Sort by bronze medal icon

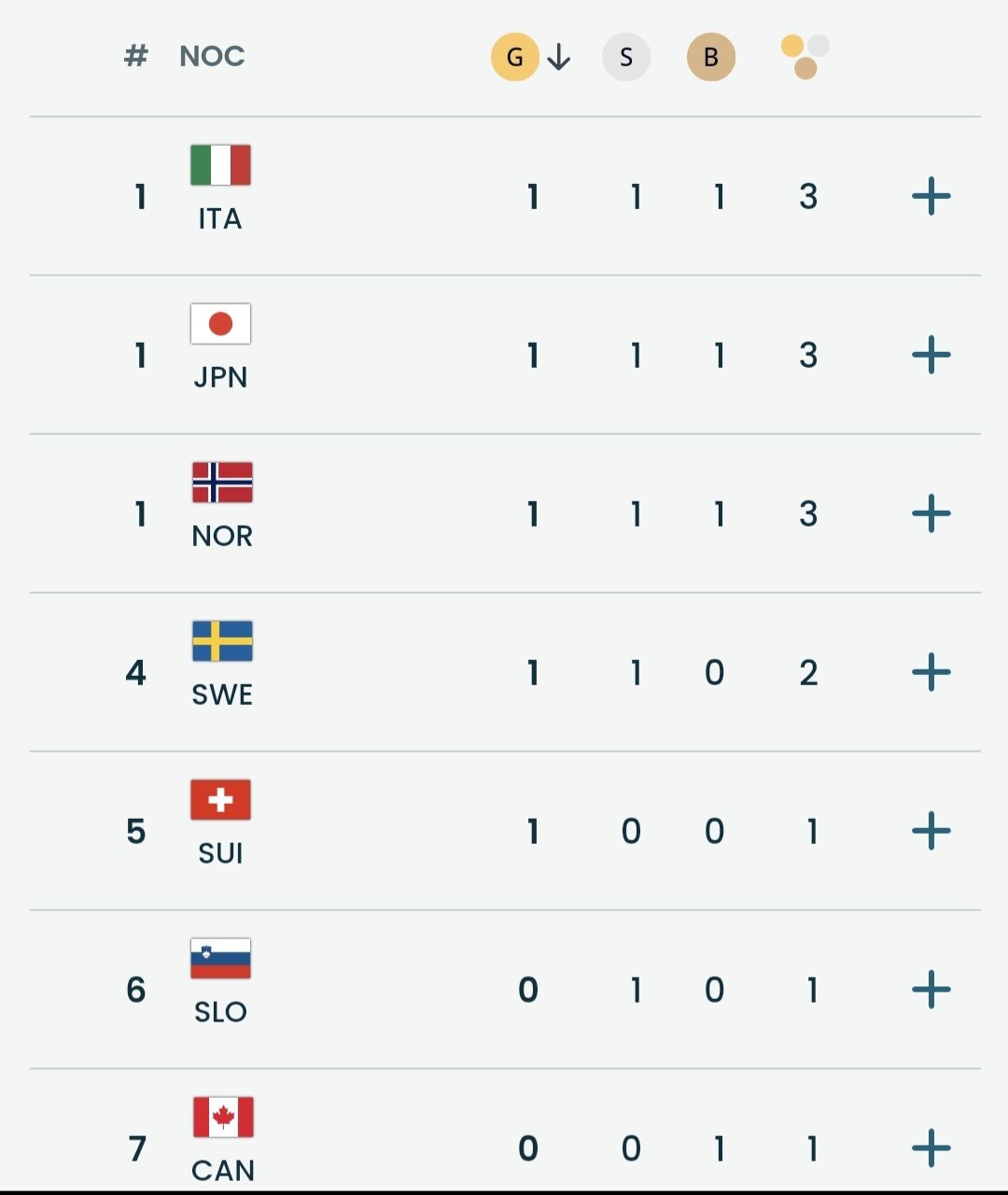[x=711, y=57]
